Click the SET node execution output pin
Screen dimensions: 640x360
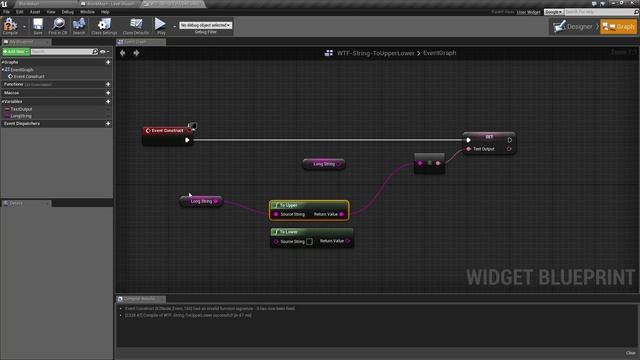coord(509,140)
